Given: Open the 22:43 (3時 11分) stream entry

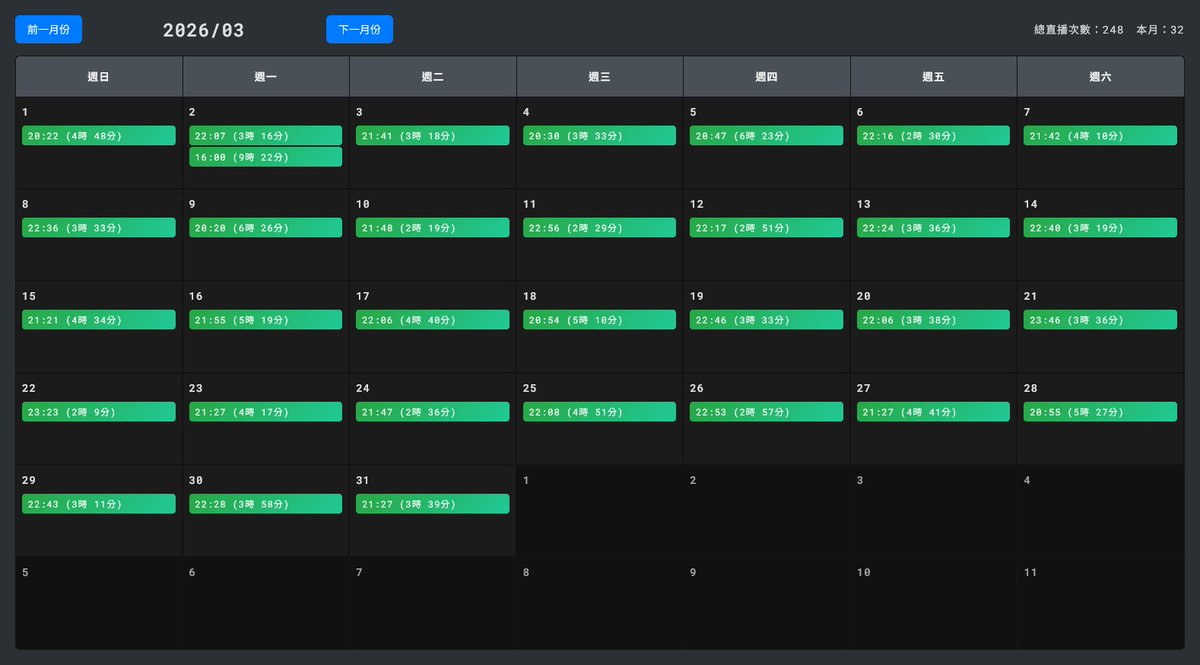Looking at the screenshot, I should click(x=99, y=504).
